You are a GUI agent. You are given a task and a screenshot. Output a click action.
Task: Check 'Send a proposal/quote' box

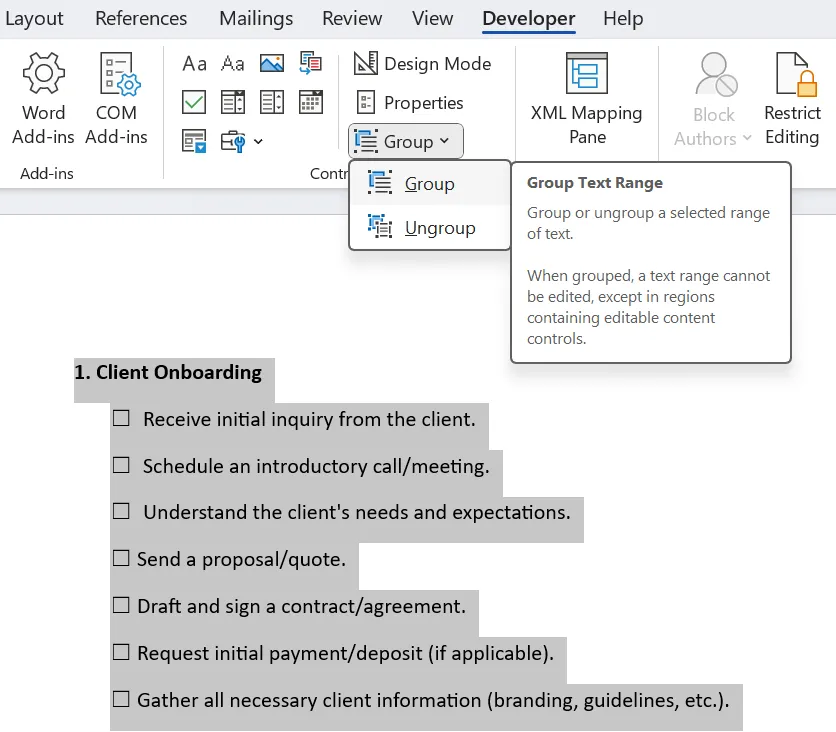pos(121,558)
